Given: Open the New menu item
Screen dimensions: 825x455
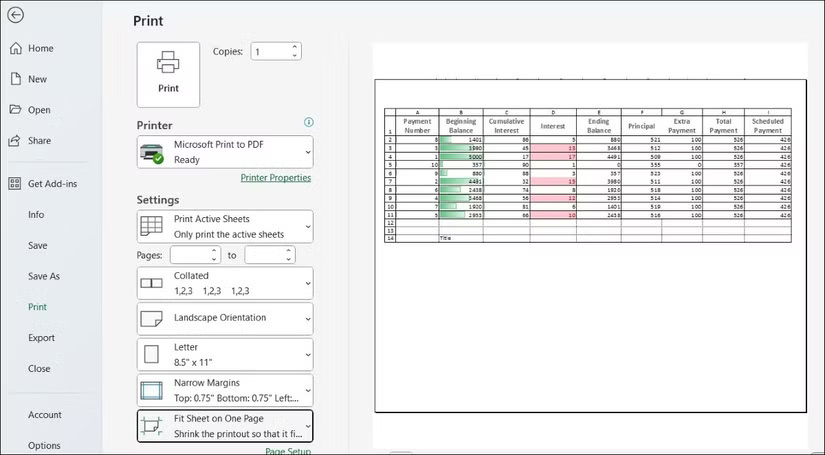Looking at the screenshot, I should [37, 79].
